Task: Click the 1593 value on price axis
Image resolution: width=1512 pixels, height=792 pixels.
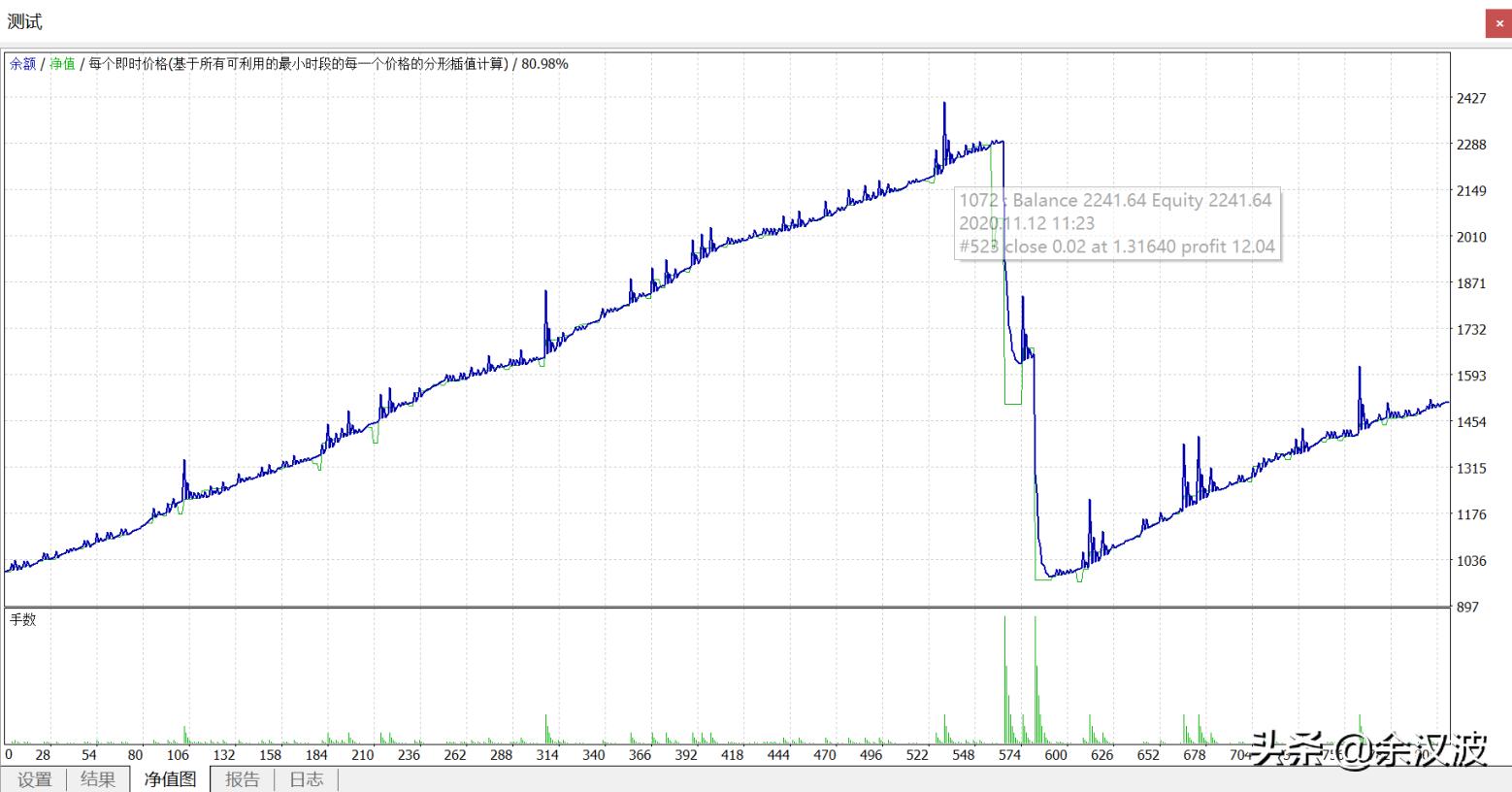Action: (1471, 376)
